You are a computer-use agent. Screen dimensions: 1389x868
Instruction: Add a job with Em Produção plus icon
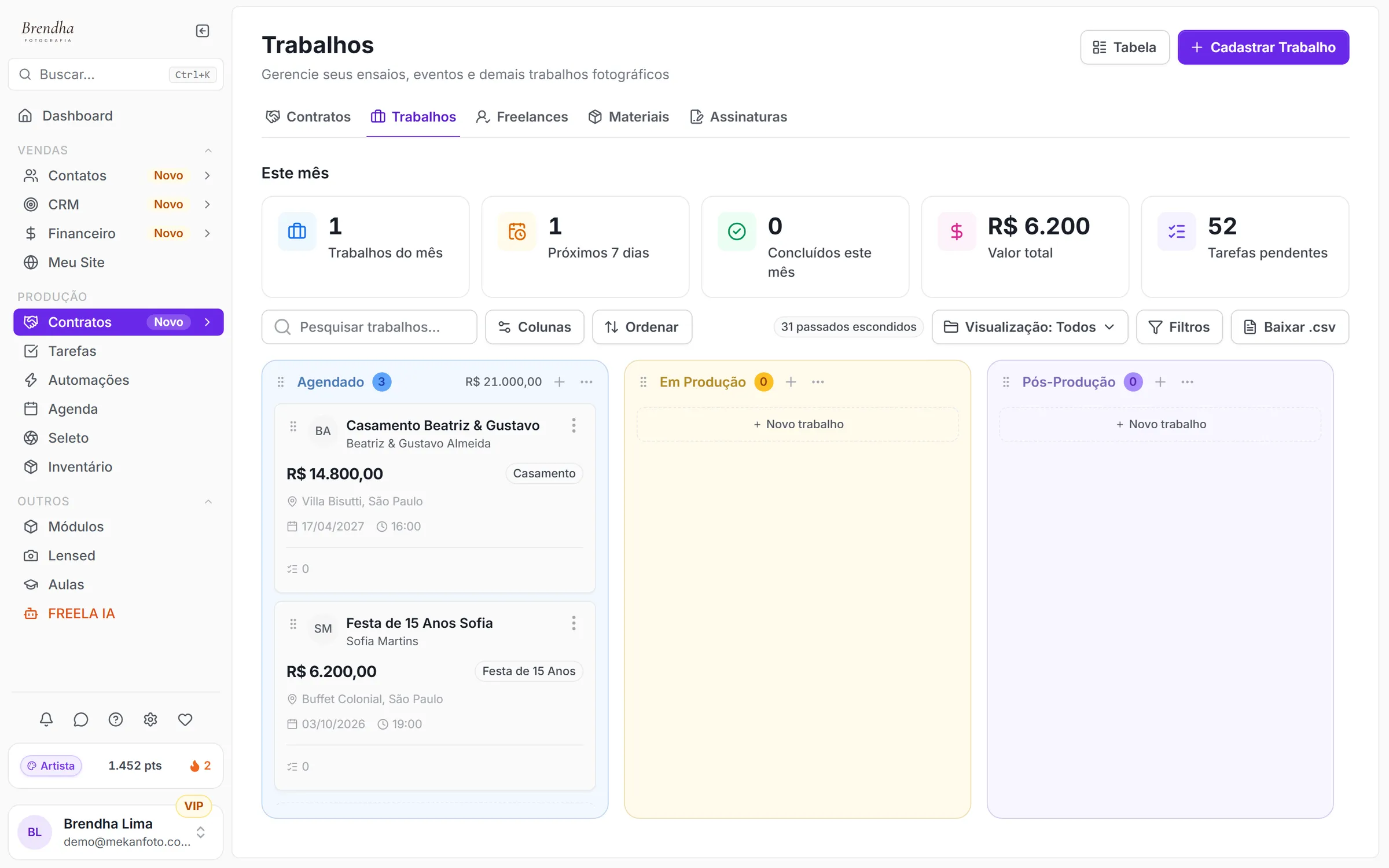click(791, 382)
